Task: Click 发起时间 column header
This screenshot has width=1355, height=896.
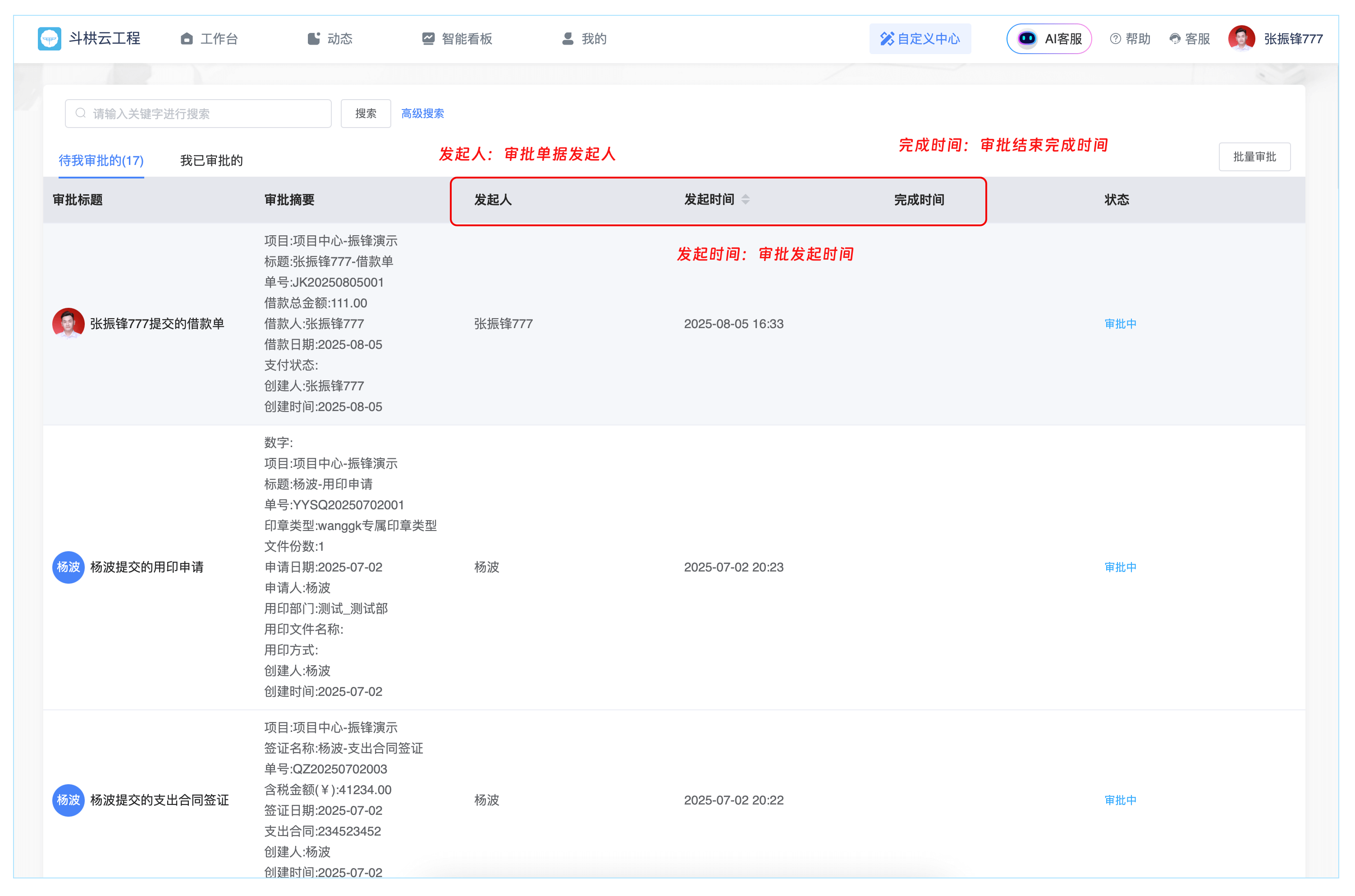Action: [x=709, y=199]
